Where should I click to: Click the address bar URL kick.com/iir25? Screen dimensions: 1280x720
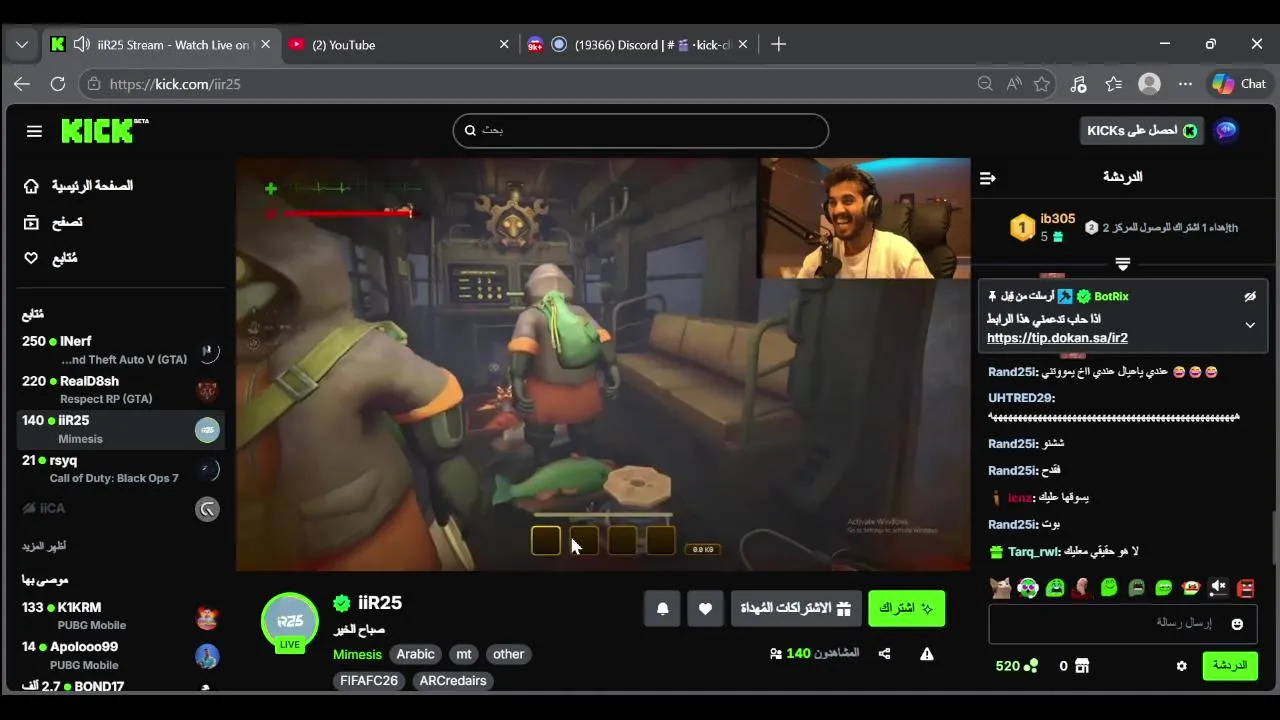[x=175, y=84]
